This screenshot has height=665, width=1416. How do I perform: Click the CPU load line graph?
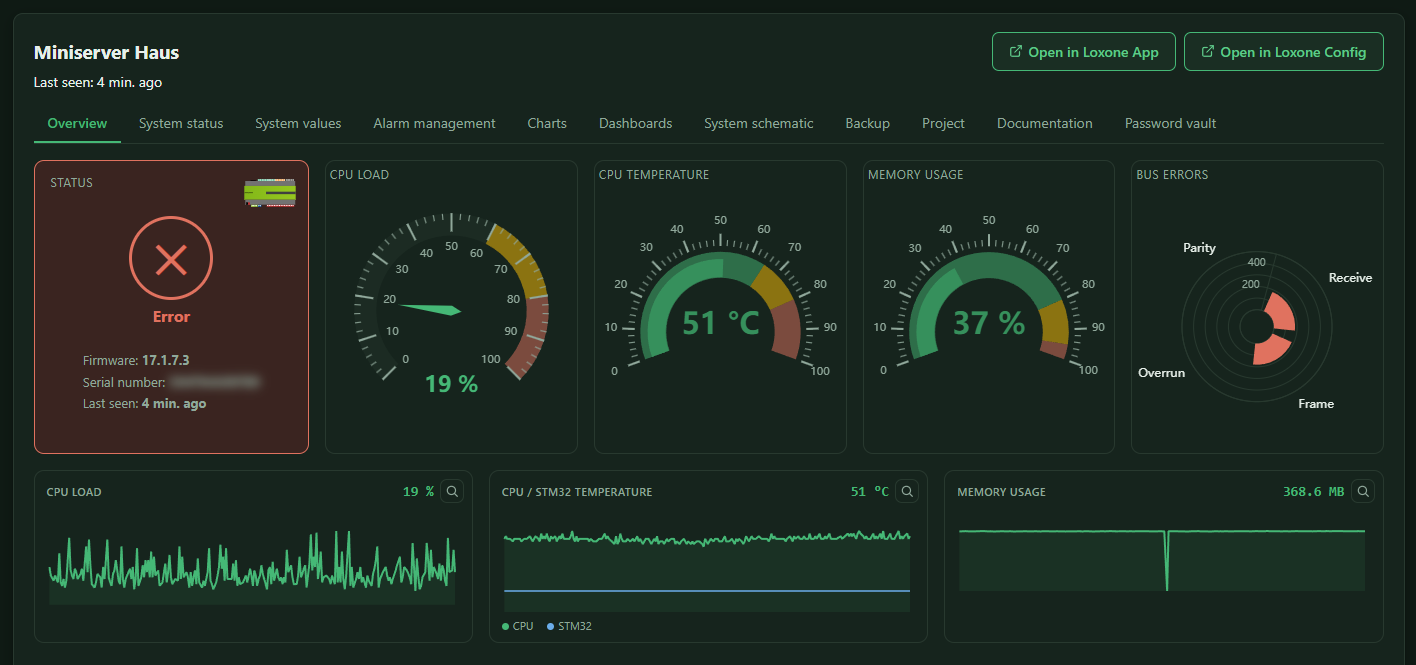click(x=252, y=567)
